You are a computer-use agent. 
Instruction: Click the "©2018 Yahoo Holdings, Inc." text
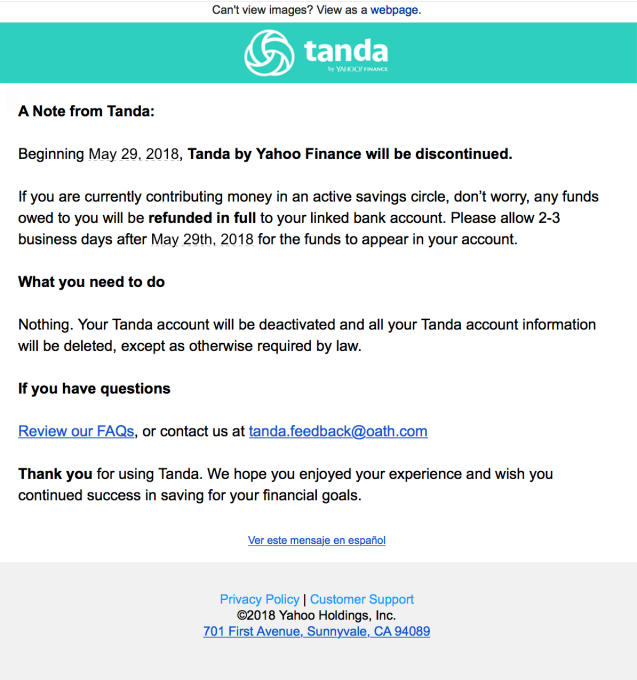tap(317, 615)
